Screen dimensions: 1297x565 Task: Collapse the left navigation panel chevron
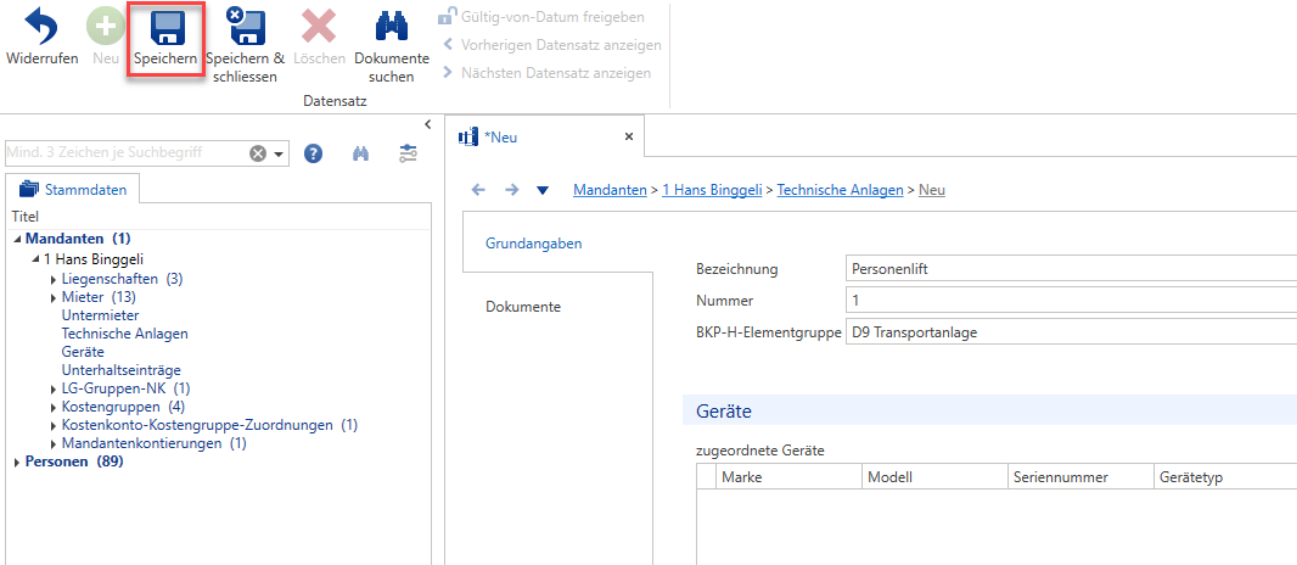(x=428, y=124)
